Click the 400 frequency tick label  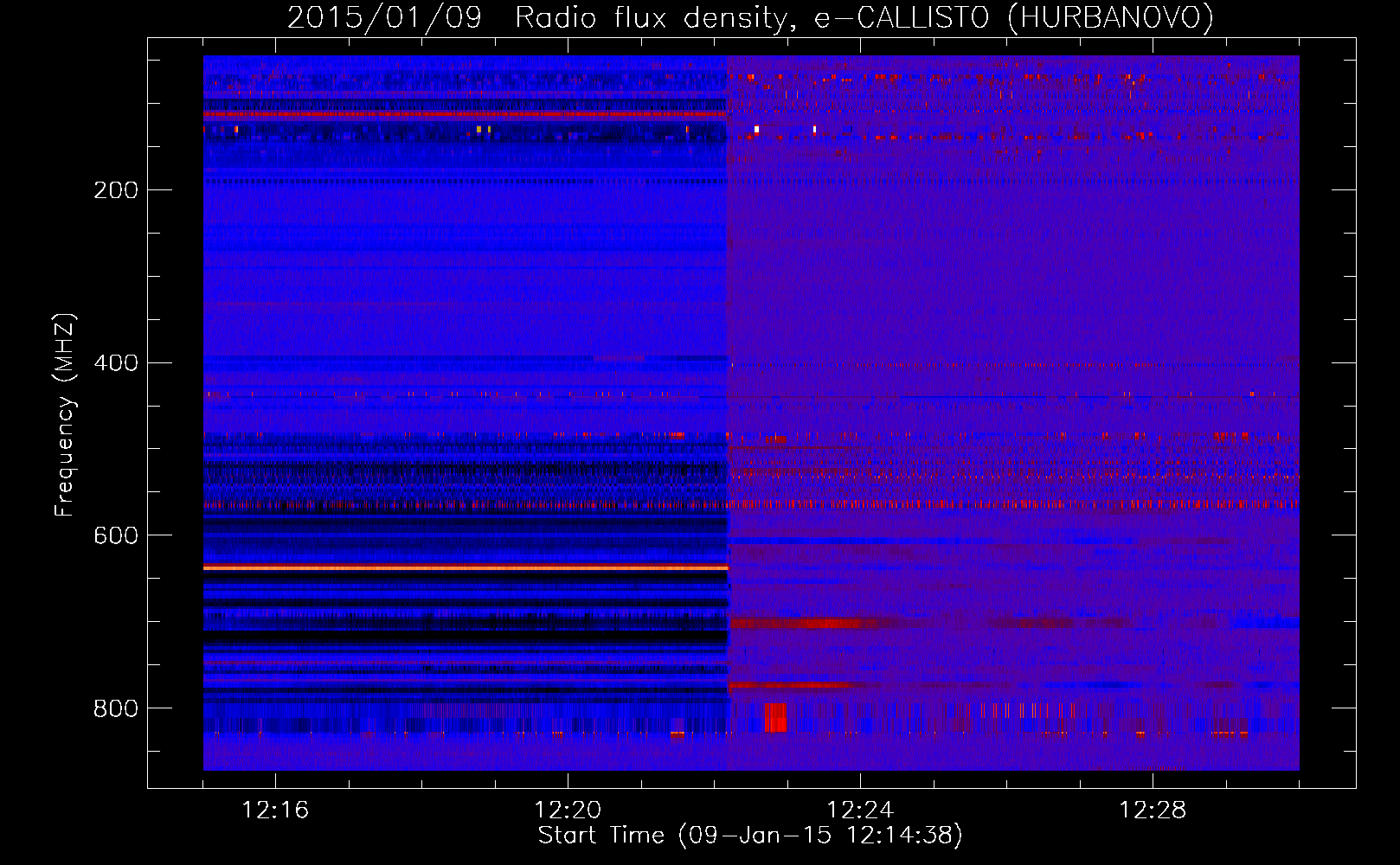[116, 363]
